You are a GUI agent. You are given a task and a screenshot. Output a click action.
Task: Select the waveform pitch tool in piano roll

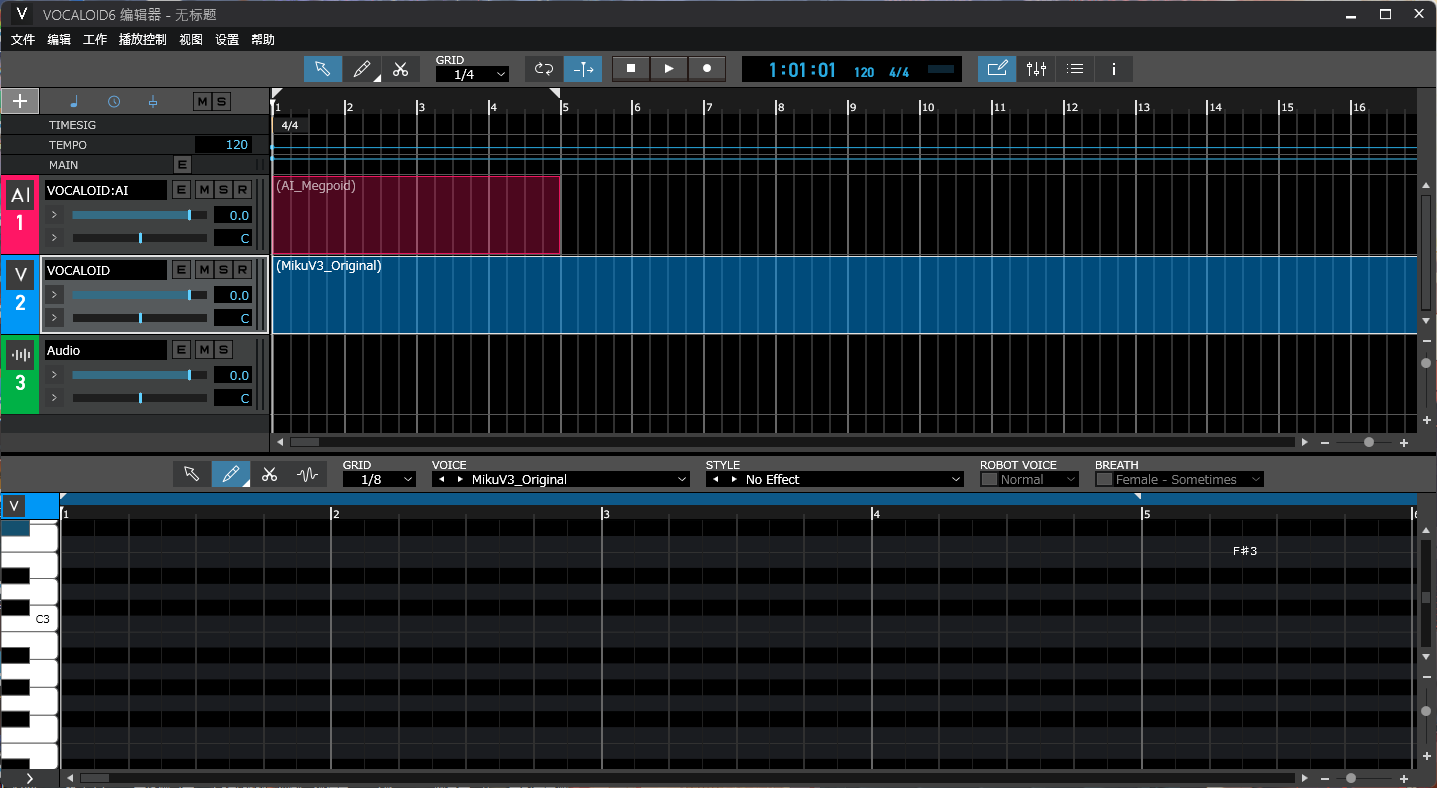click(307, 474)
